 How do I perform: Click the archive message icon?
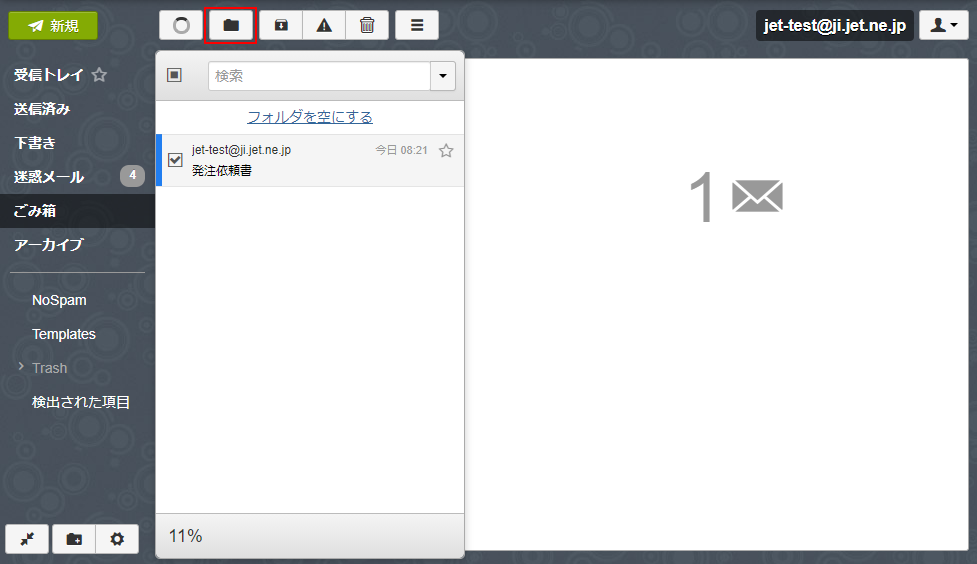[281, 25]
